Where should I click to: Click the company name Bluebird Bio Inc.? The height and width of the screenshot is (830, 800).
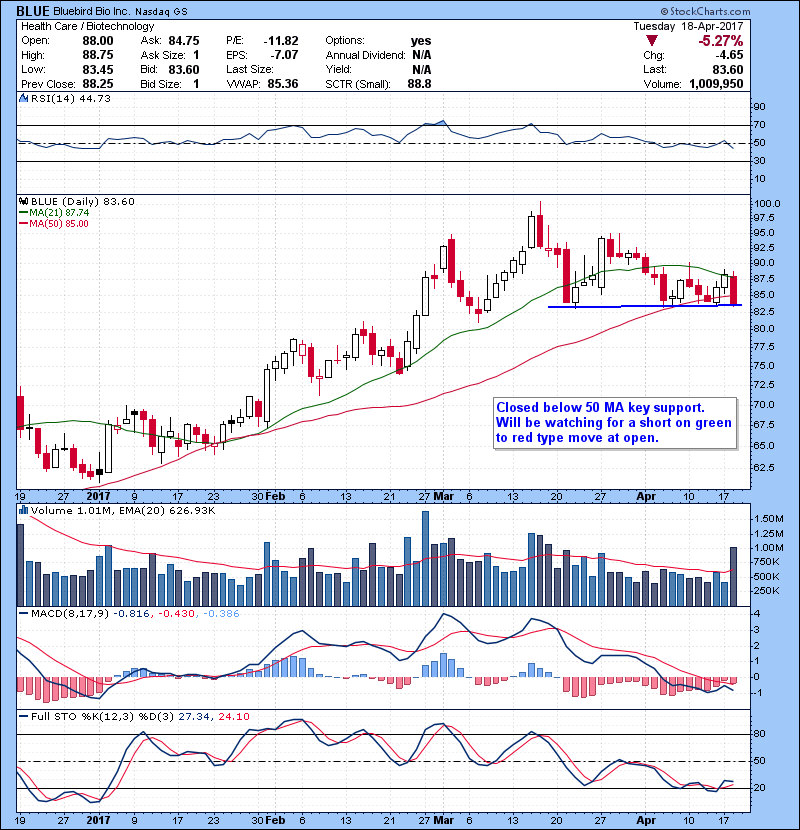91,12
